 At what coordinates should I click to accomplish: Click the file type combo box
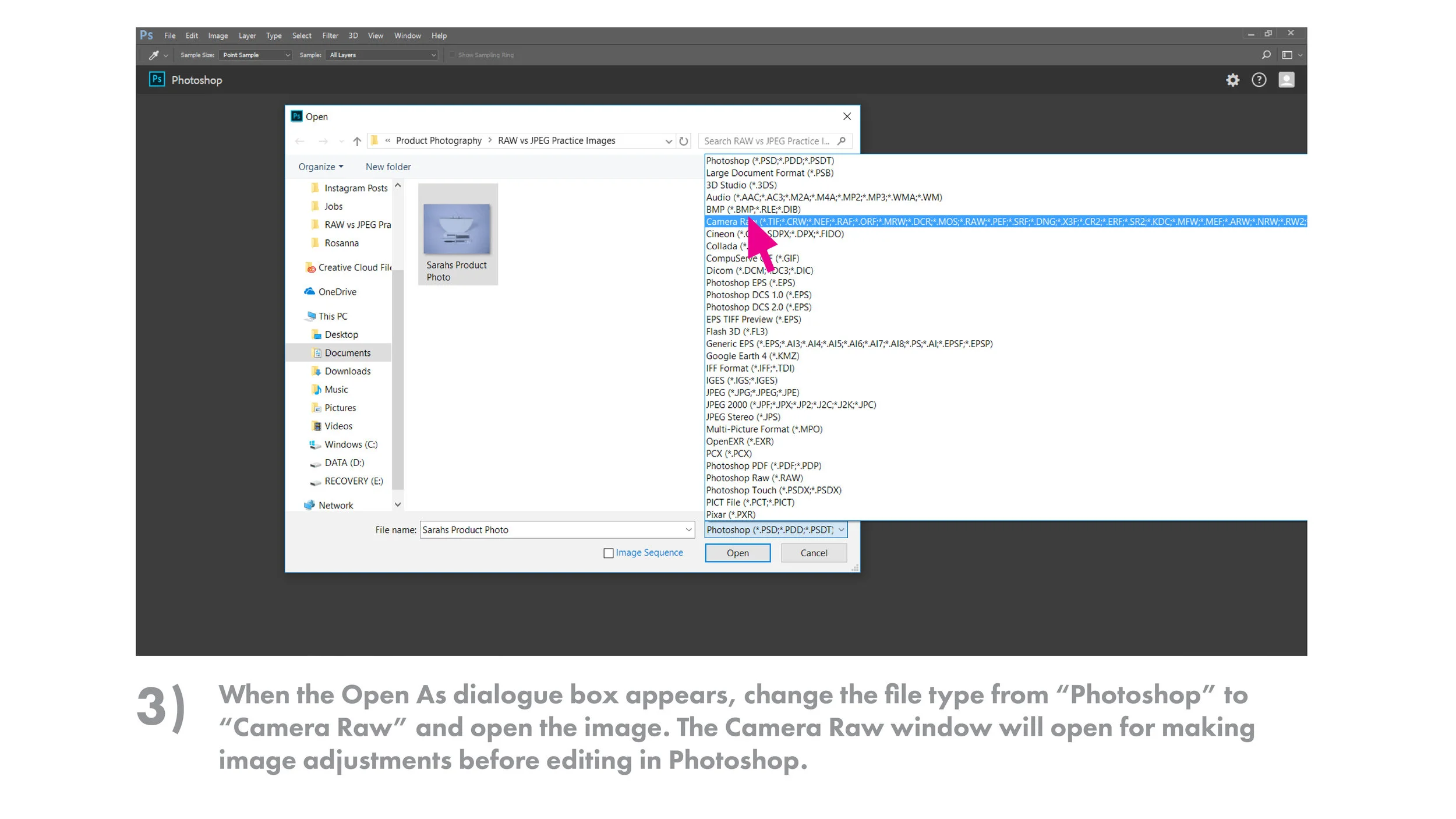[x=776, y=530]
